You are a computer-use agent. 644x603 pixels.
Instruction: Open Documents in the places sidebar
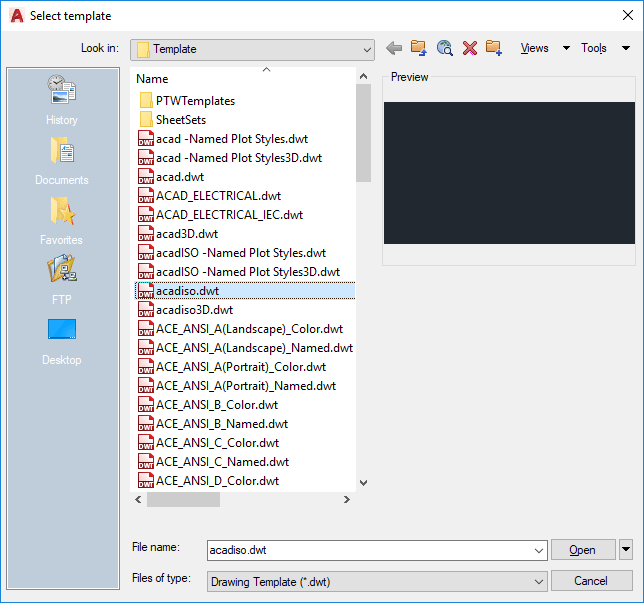pyautogui.click(x=62, y=161)
